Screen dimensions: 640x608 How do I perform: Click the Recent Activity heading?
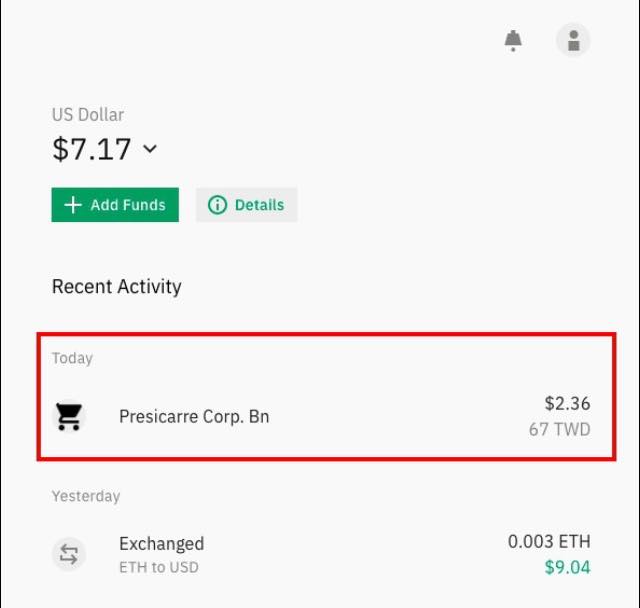[x=117, y=286]
